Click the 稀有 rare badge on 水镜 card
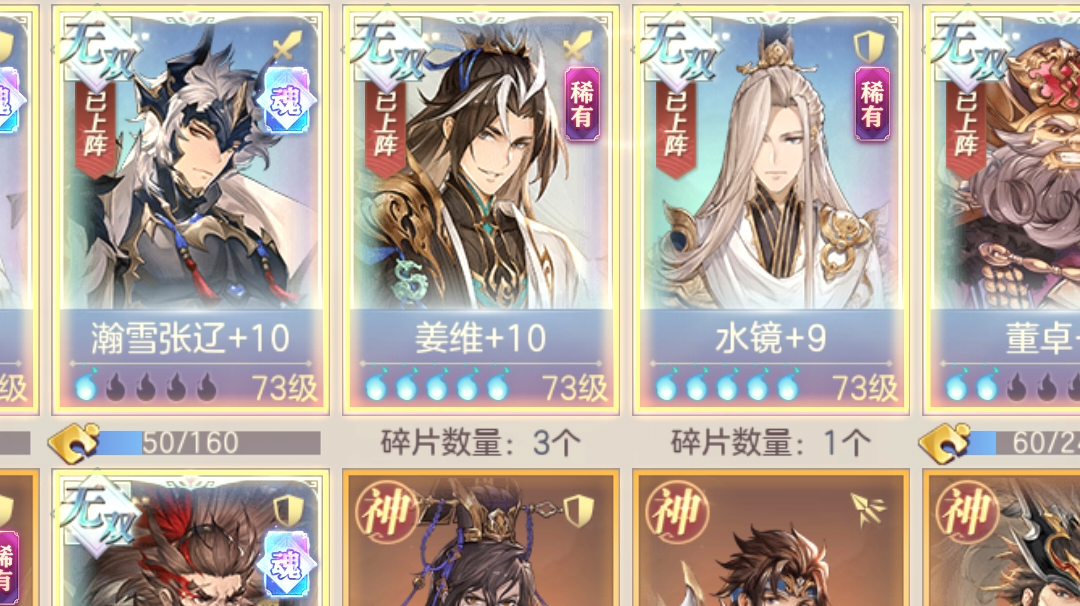Screen dimensions: 1080x606 tap(872, 105)
